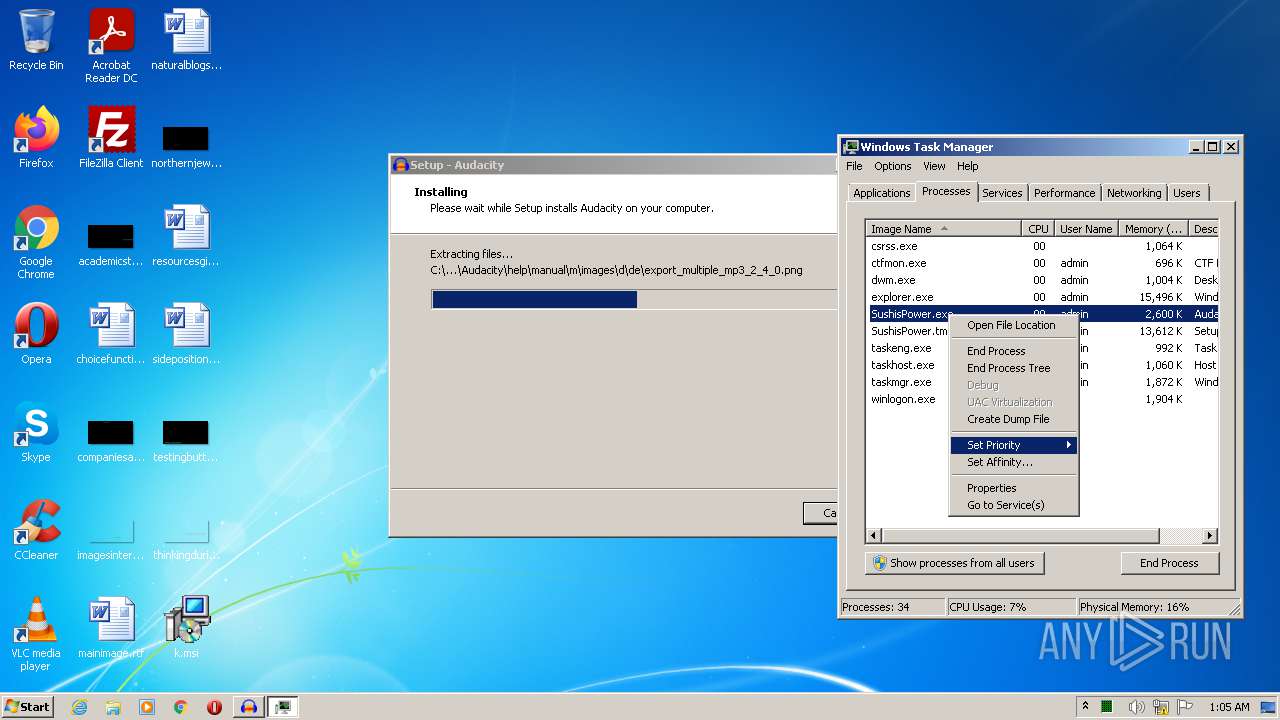Viewport: 1280px width, 720px height.
Task: Click the Opera taskbar icon
Action: click(x=214, y=707)
